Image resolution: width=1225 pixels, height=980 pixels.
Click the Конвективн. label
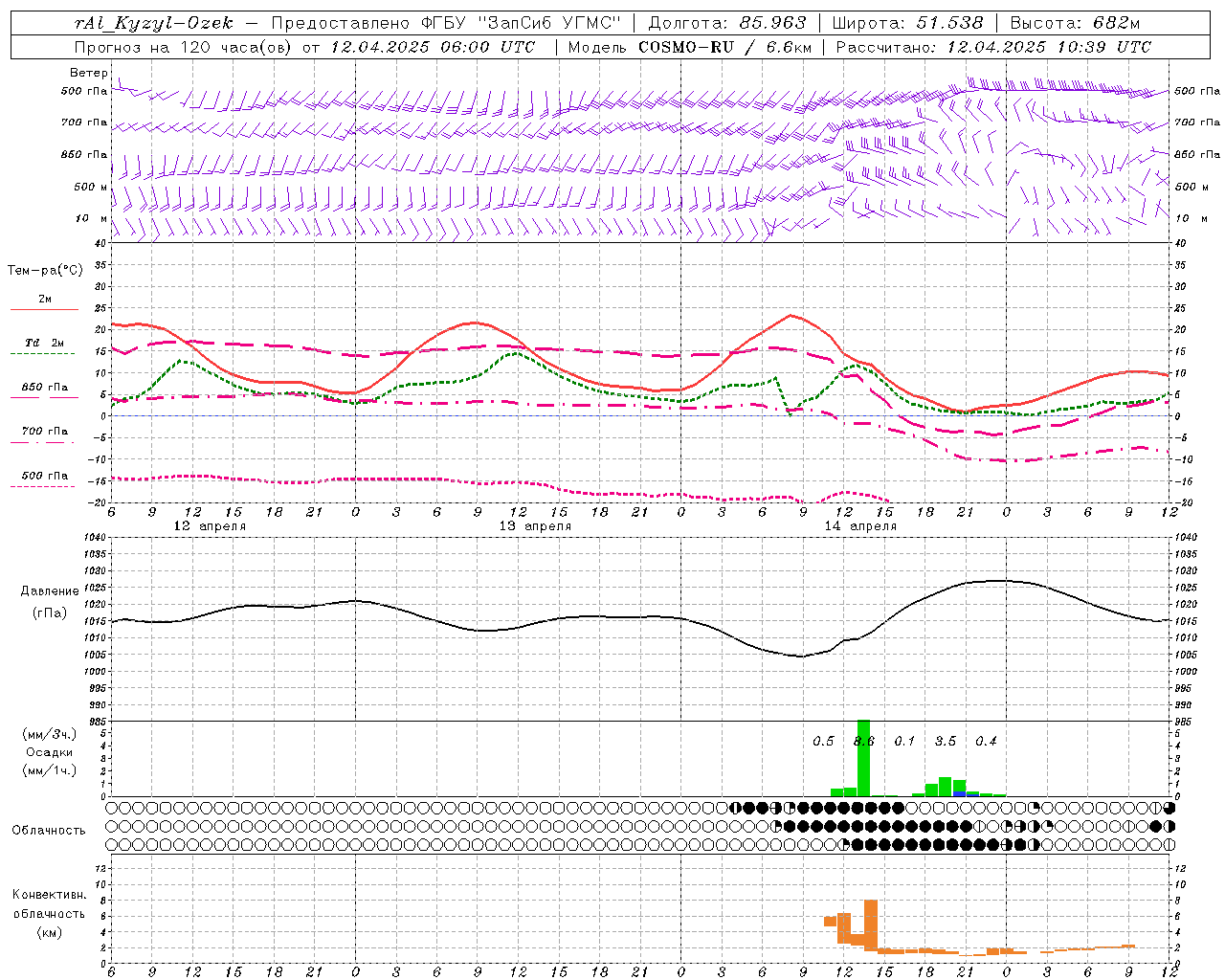click(x=50, y=895)
